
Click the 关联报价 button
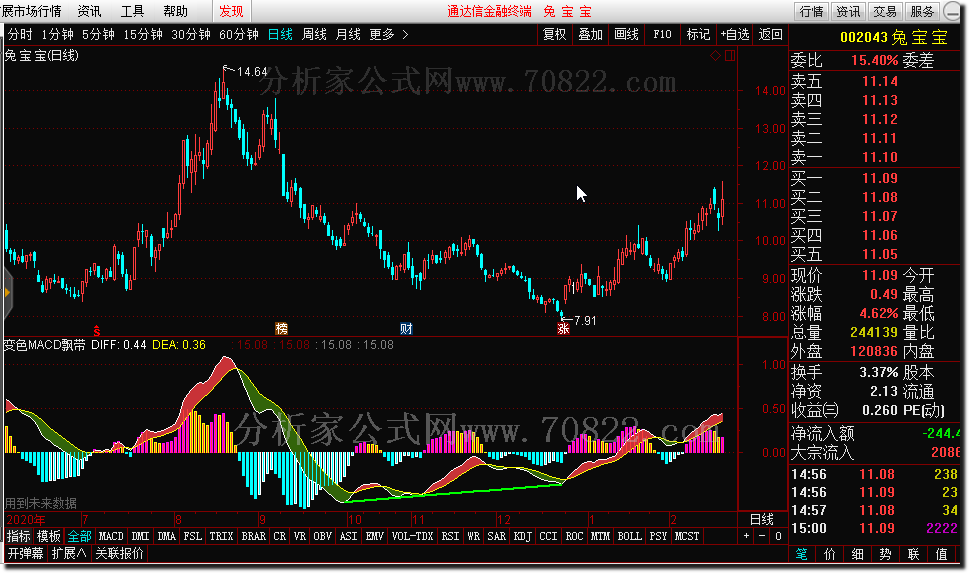(x=119, y=553)
